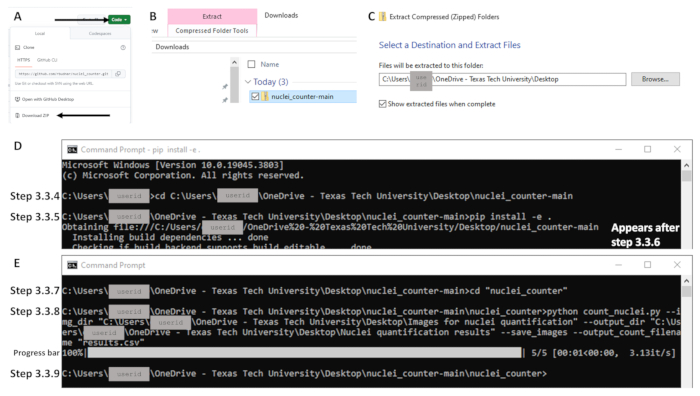Click the GitHub repository URL field
700x396 pixels.
coord(64,74)
